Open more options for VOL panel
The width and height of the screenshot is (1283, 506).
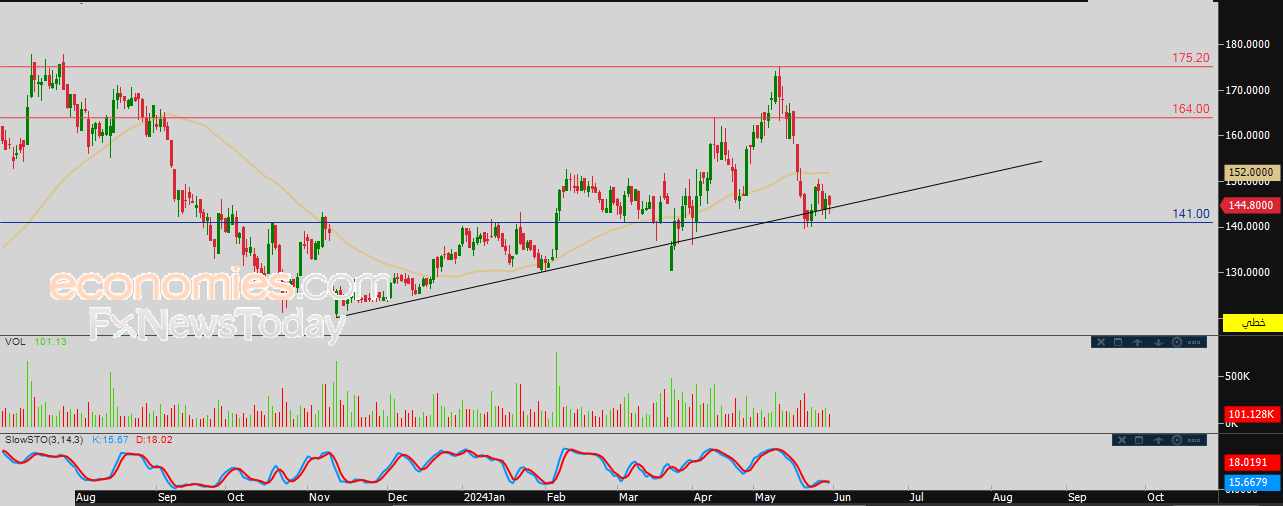(1194, 342)
